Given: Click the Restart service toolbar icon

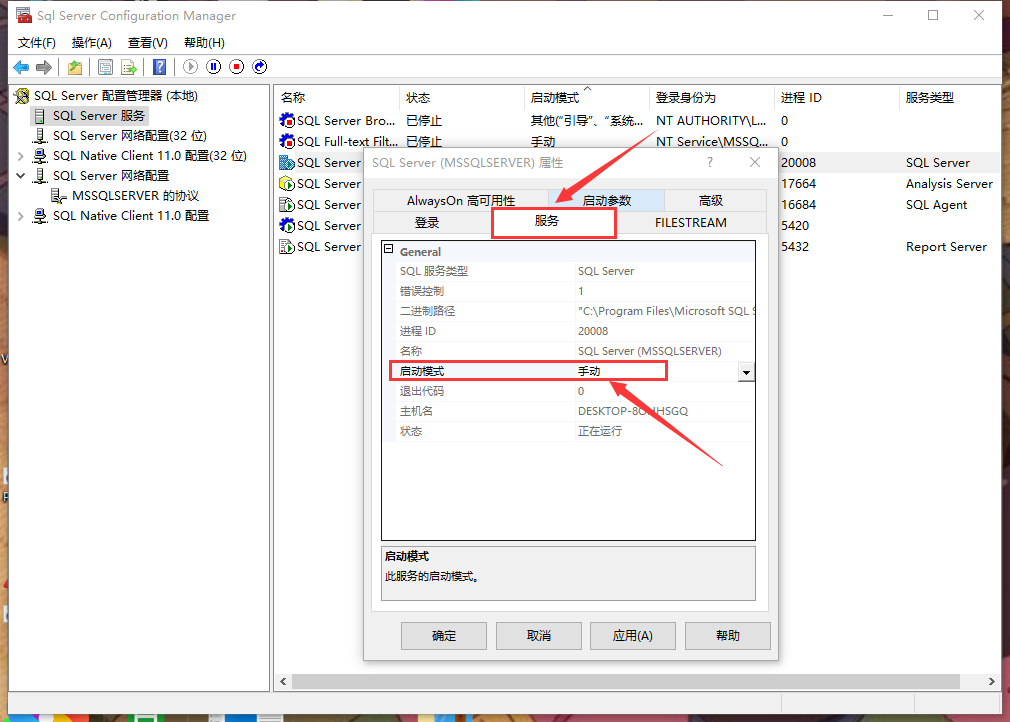Looking at the screenshot, I should click(x=260, y=67).
